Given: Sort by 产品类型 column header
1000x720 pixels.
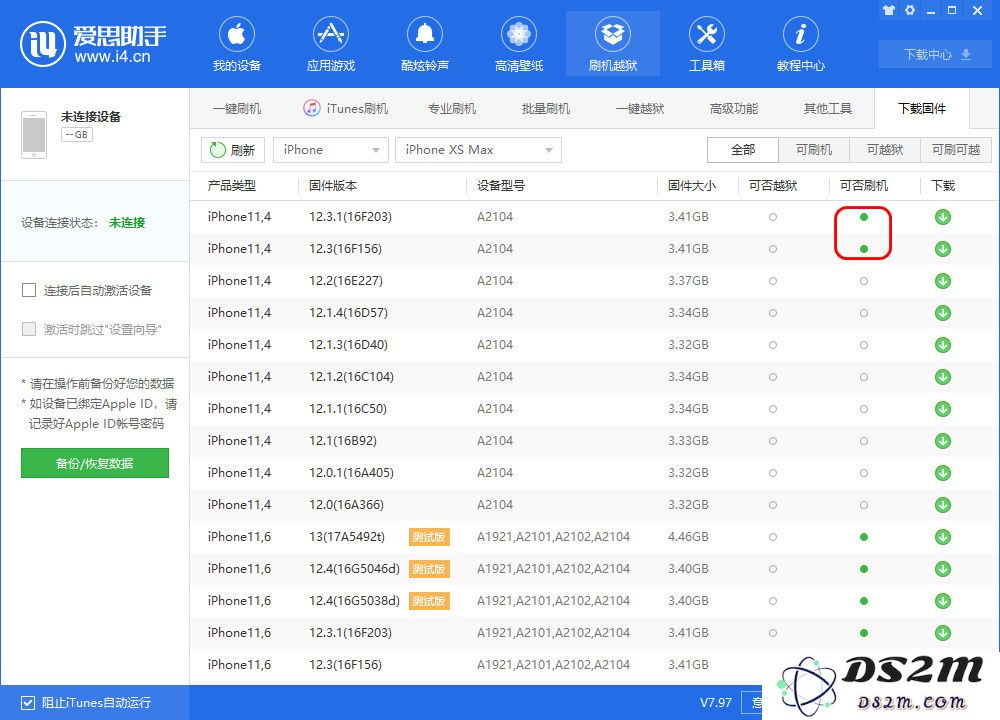Looking at the screenshot, I should click(232, 186).
